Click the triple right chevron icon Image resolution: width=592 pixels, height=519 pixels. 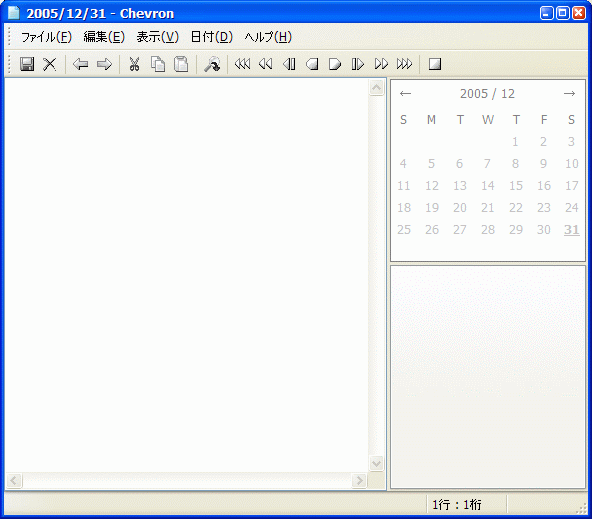404,64
